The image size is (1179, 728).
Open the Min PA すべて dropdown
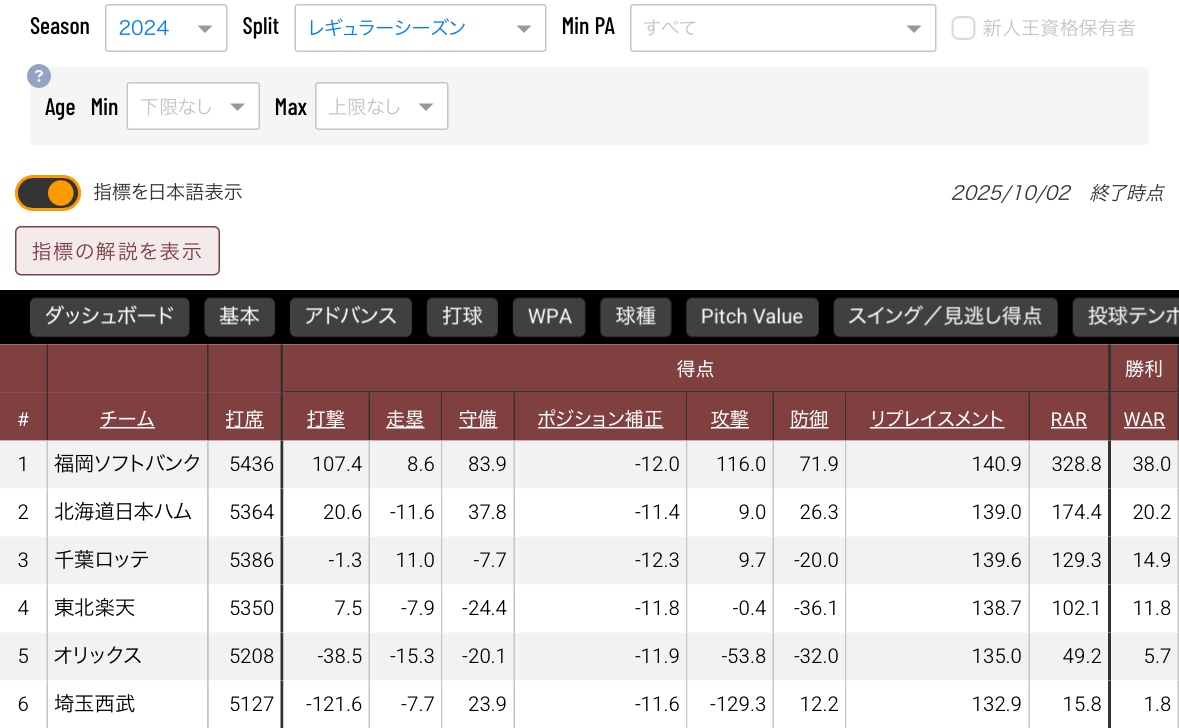click(782, 28)
